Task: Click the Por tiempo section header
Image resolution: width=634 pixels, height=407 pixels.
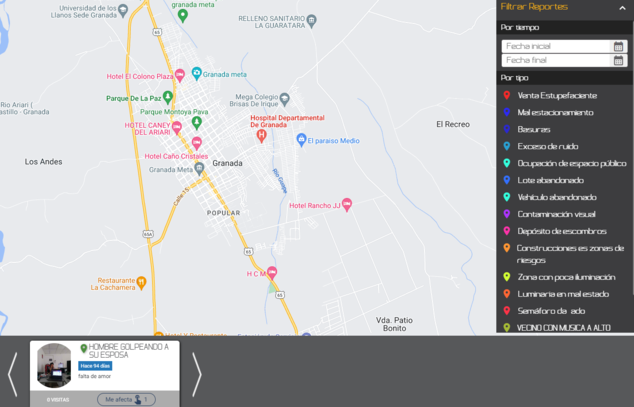Action: 565,27
